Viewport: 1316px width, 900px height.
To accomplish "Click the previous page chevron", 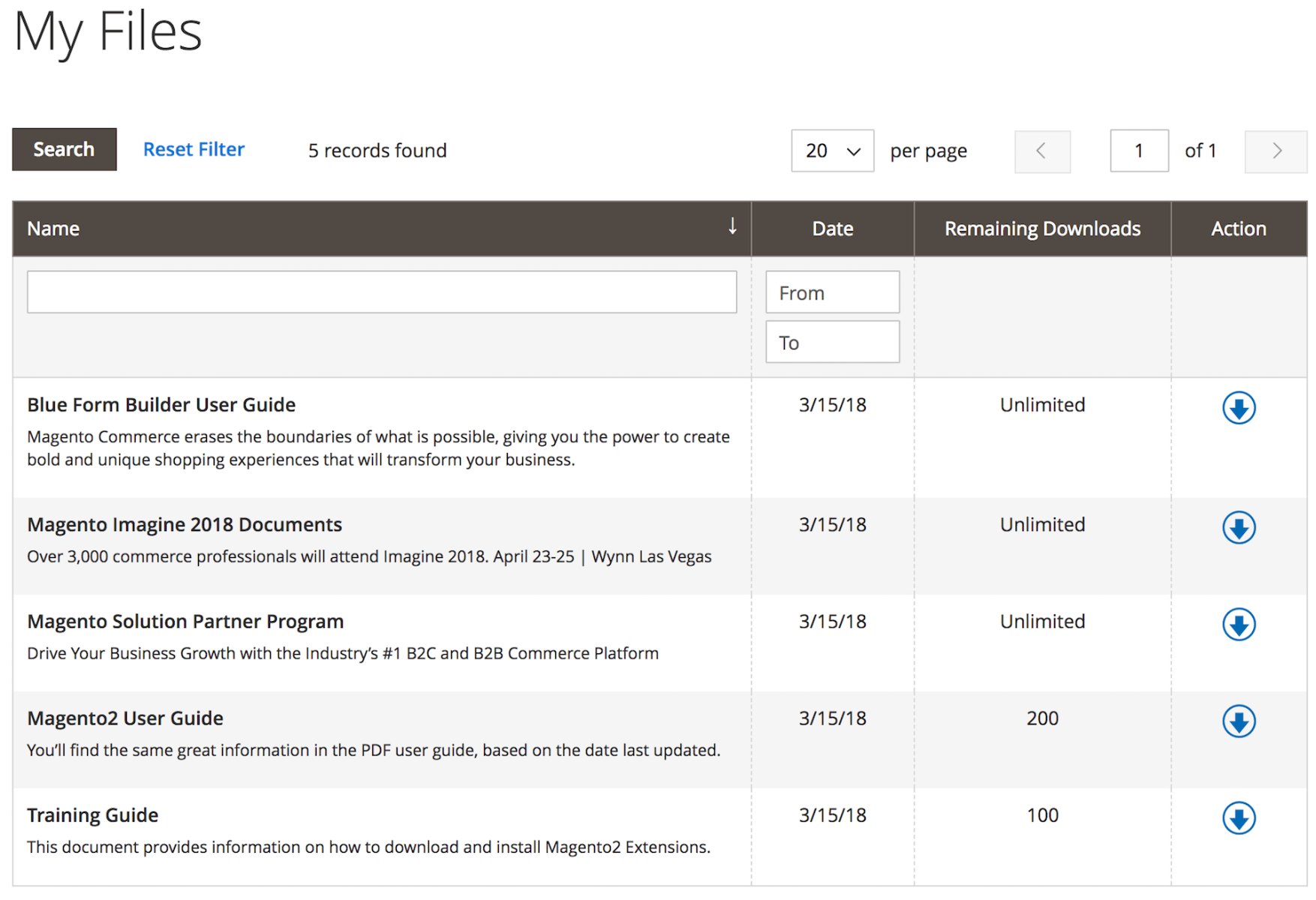I will [x=1042, y=151].
